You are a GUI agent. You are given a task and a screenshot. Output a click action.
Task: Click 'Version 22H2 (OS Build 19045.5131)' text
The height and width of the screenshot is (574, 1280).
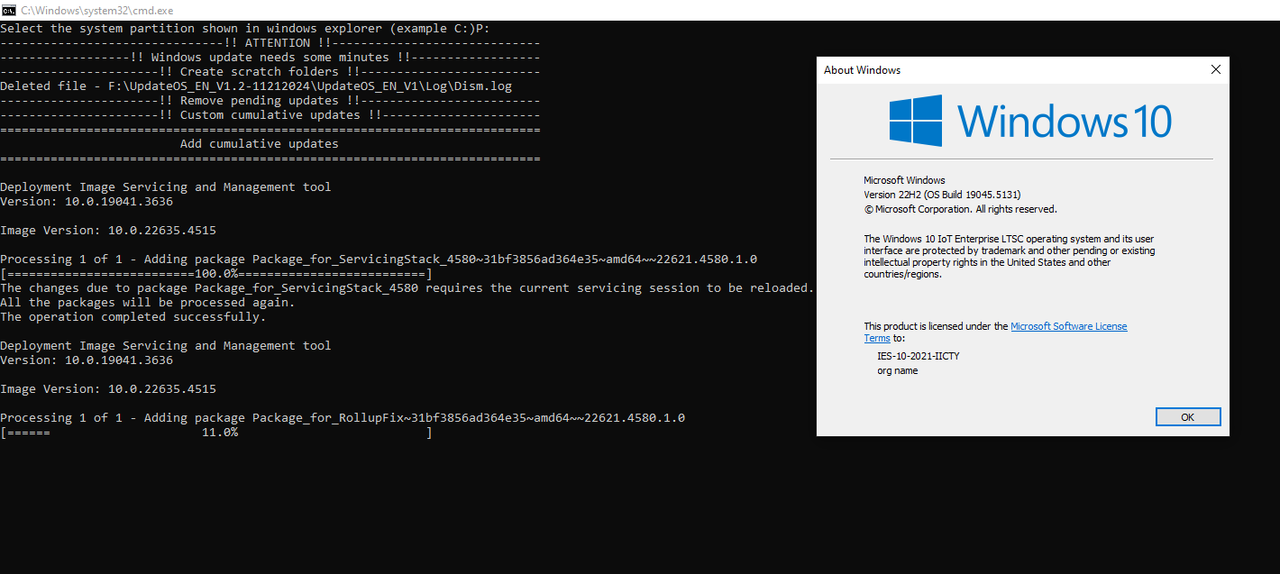coord(942,194)
